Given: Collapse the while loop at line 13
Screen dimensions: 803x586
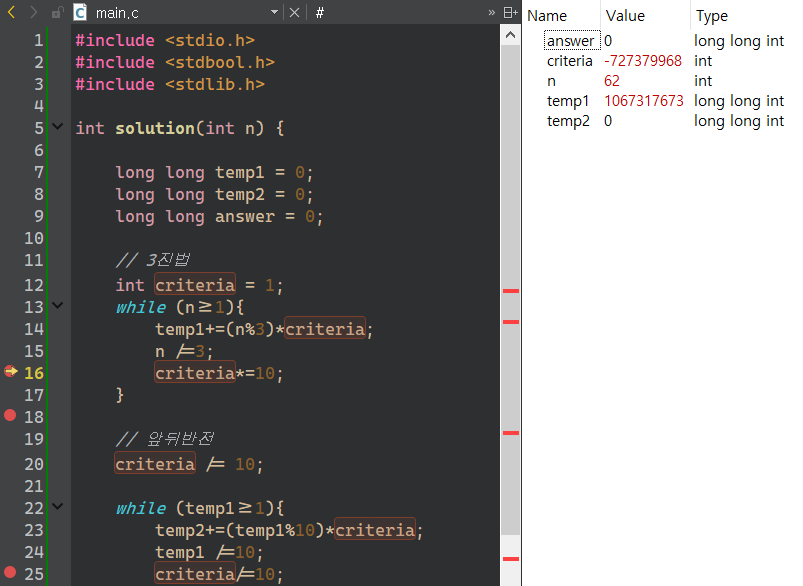Looking at the screenshot, I should (x=57, y=306).
